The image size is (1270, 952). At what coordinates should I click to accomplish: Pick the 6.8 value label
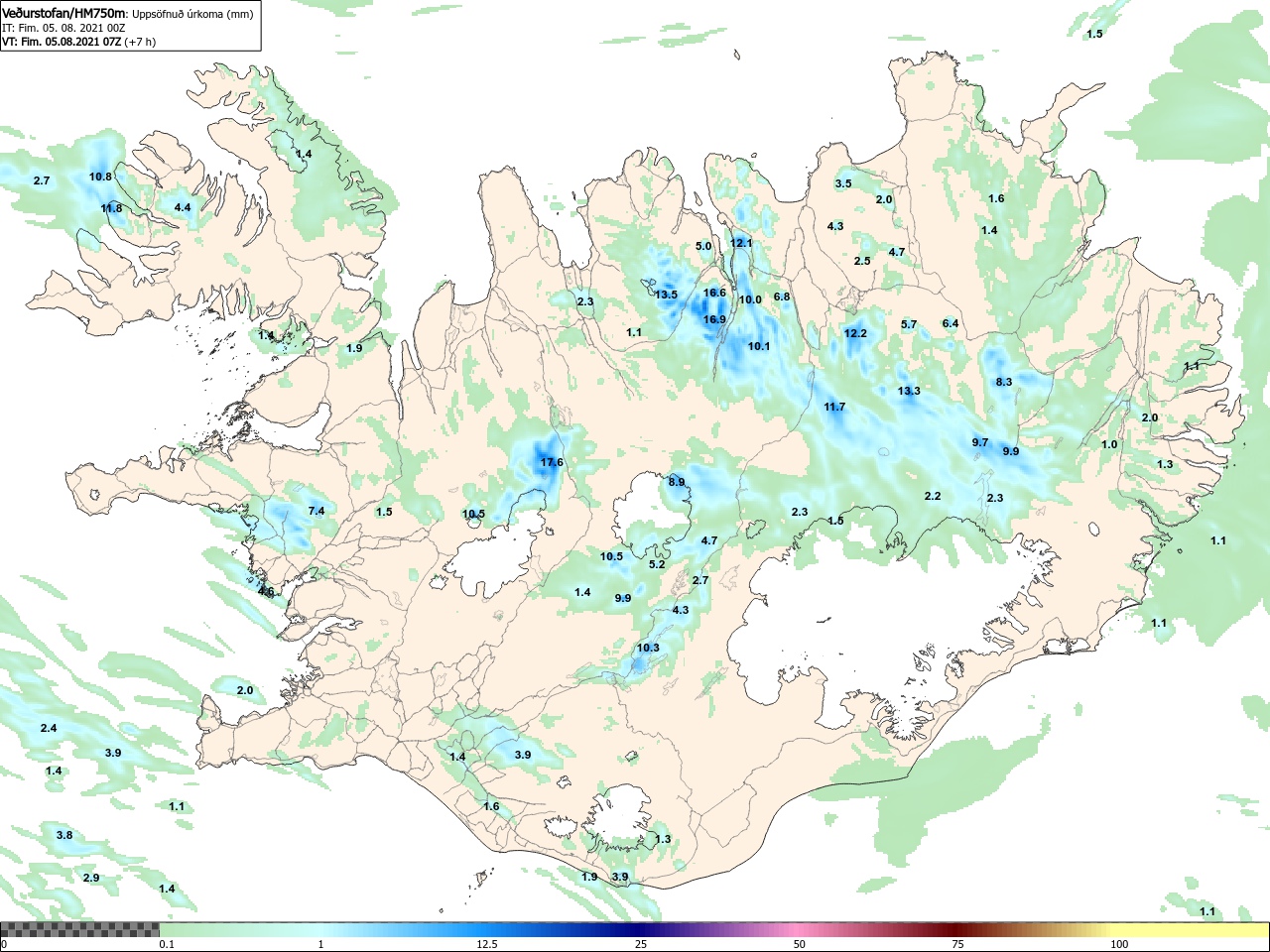click(782, 297)
